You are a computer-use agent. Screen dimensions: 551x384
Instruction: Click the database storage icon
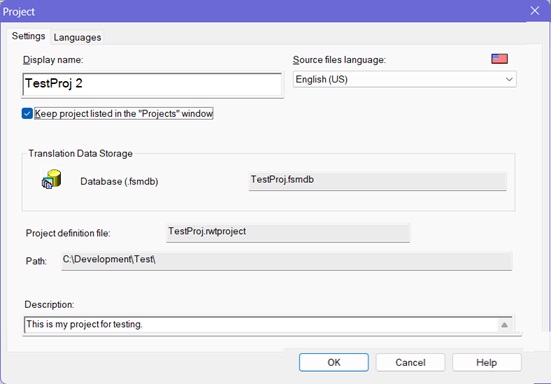(x=51, y=179)
